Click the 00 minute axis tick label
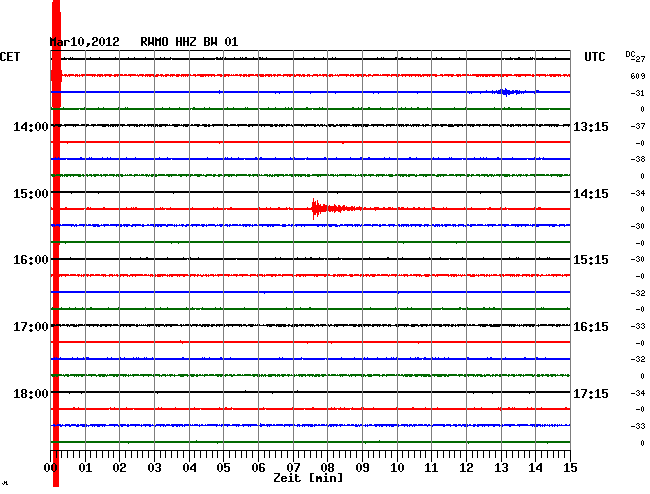 [x=51, y=468]
